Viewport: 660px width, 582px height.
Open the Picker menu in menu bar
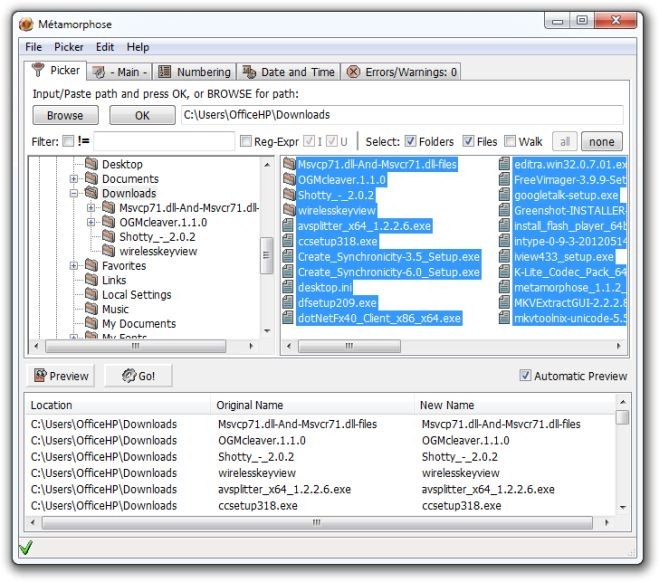coord(68,47)
